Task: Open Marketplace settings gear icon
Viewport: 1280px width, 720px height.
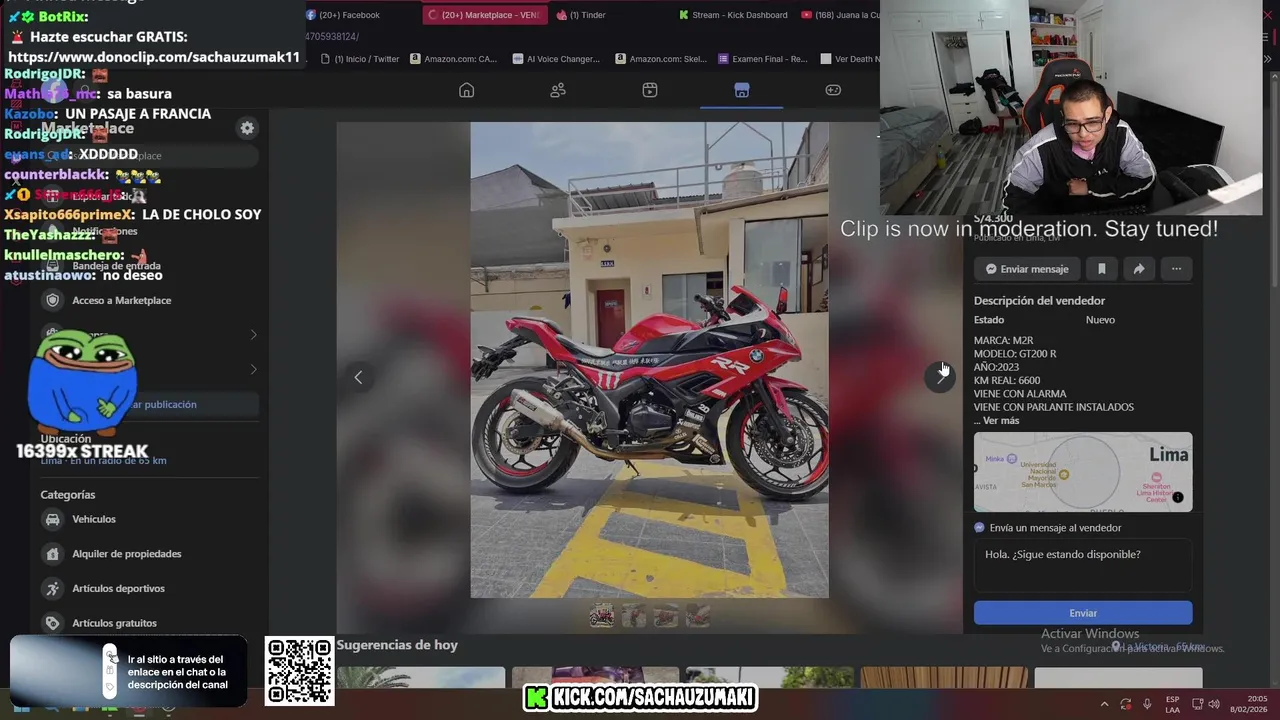Action: (247, 128)
